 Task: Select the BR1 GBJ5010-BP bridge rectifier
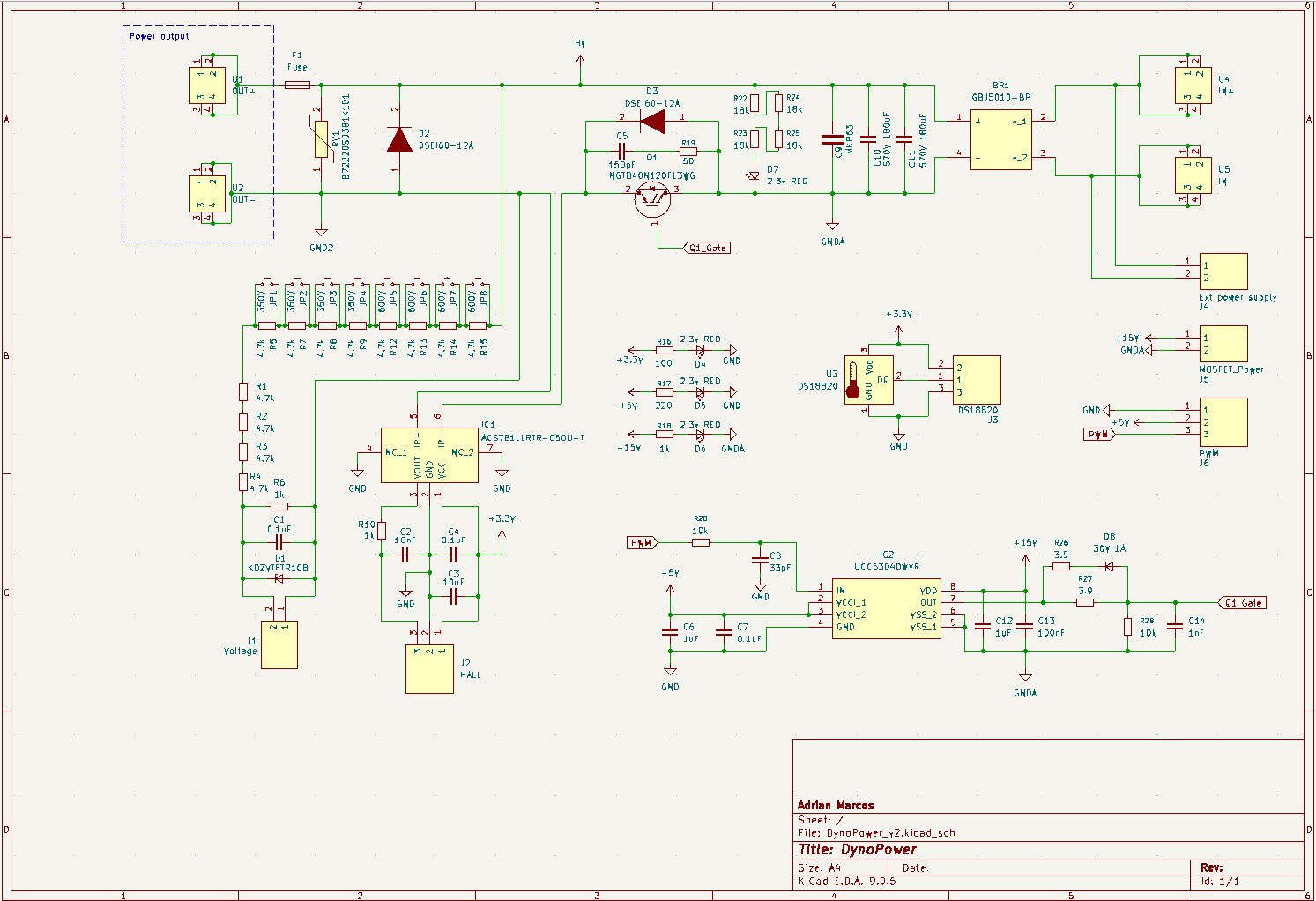point(1000,139)
